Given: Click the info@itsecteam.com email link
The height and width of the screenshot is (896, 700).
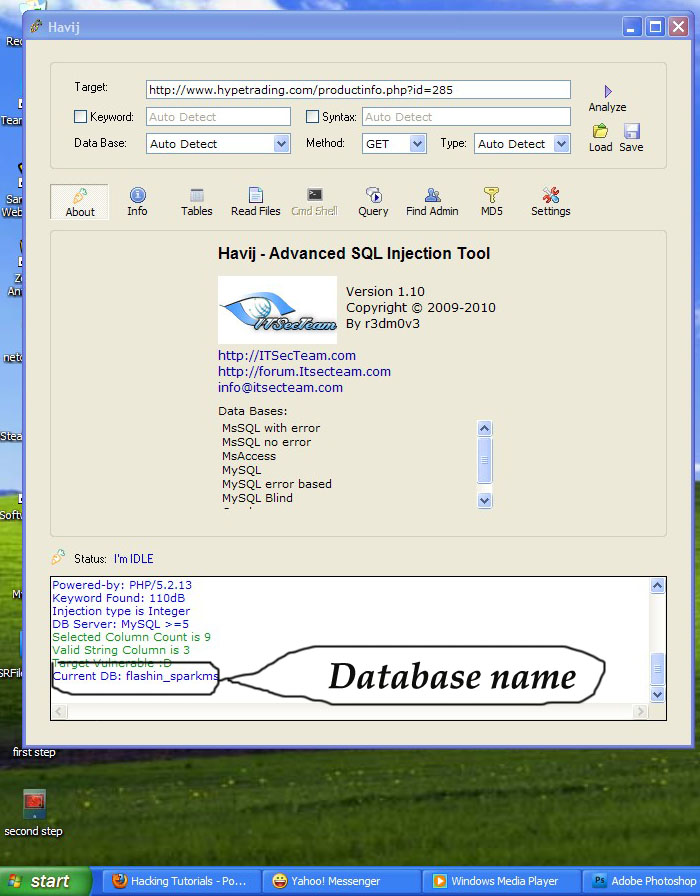Looking at the screenshot, I should [281, 387].
